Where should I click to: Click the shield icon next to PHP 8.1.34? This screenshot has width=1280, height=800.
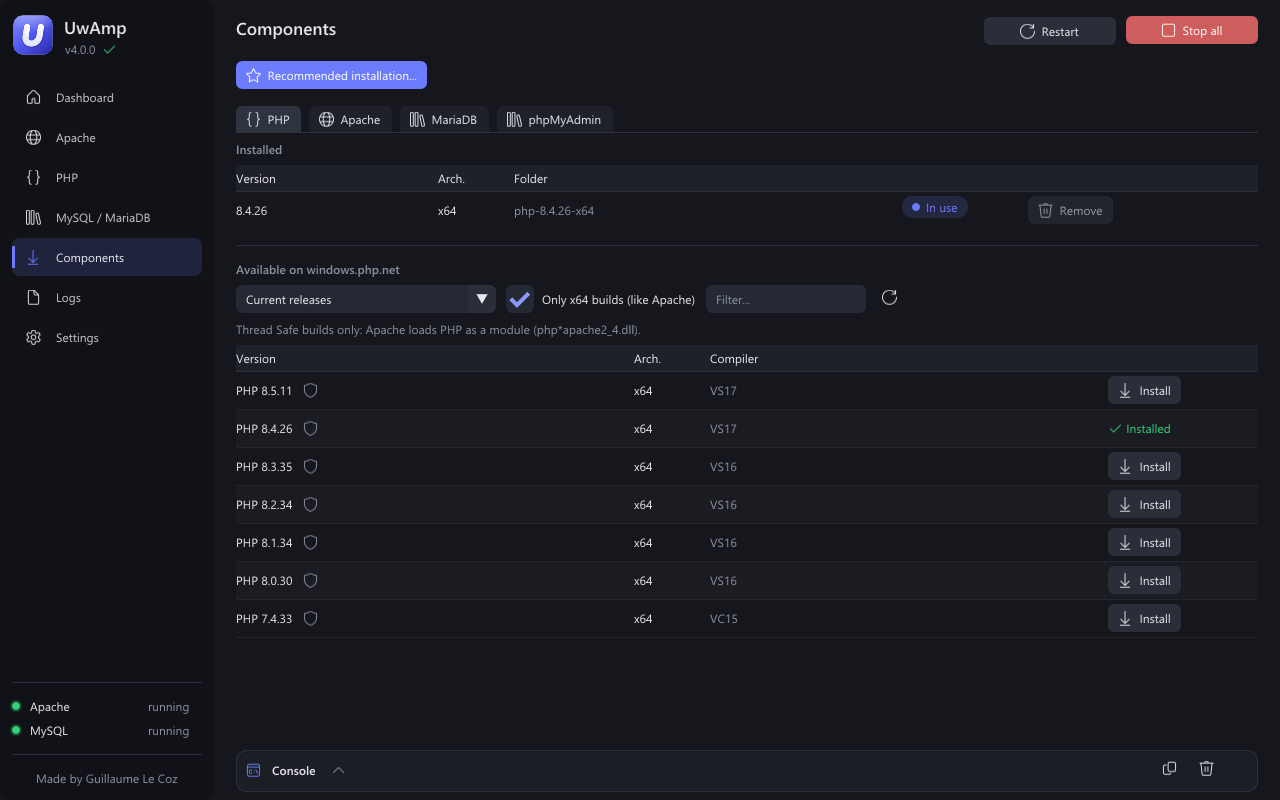click(x=310, y=543)
